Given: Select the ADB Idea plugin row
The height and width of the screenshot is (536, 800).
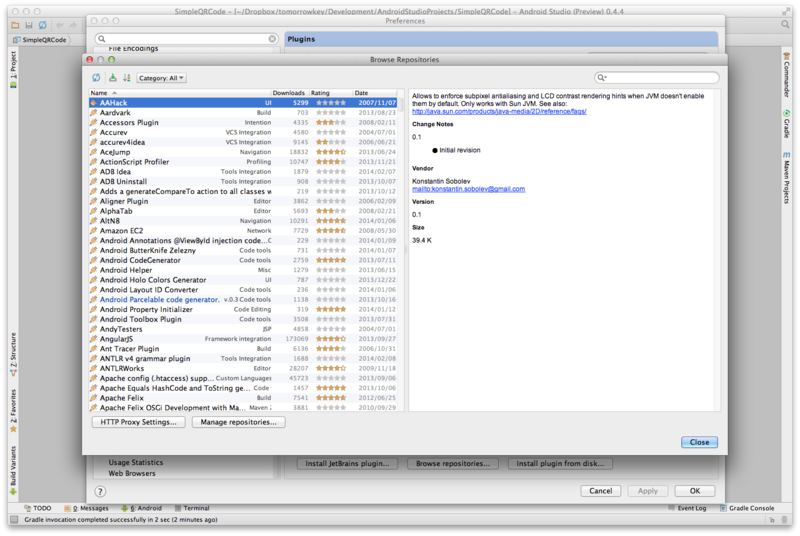Looking at the screenshot, I should click(243, 172).
